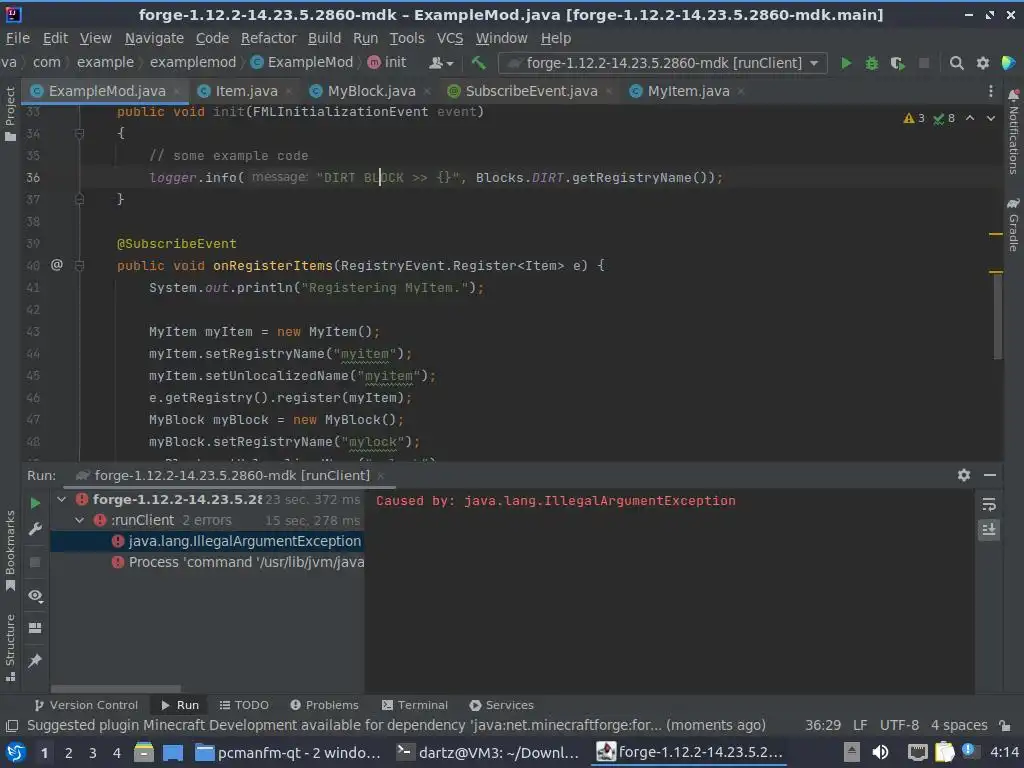Collapse forge-1.12.2 root node in Run tree

[61, 500]
